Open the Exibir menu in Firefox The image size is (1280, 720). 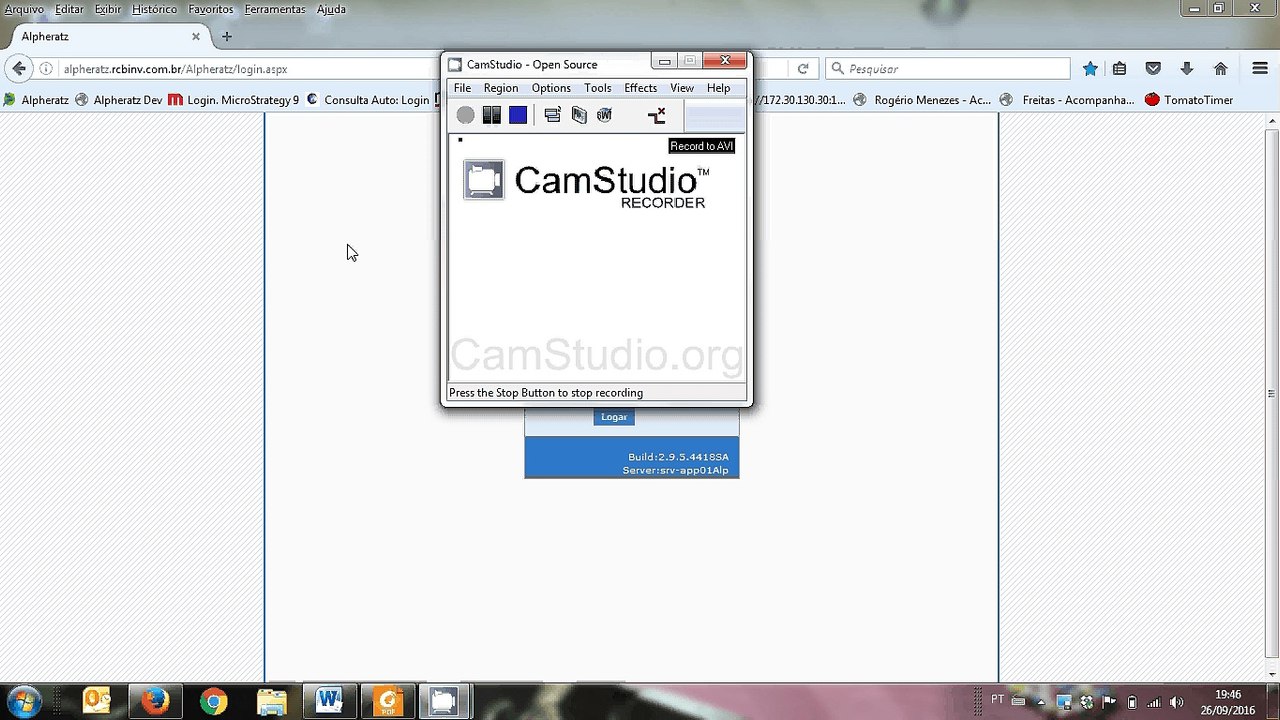(x=108, y=9)
